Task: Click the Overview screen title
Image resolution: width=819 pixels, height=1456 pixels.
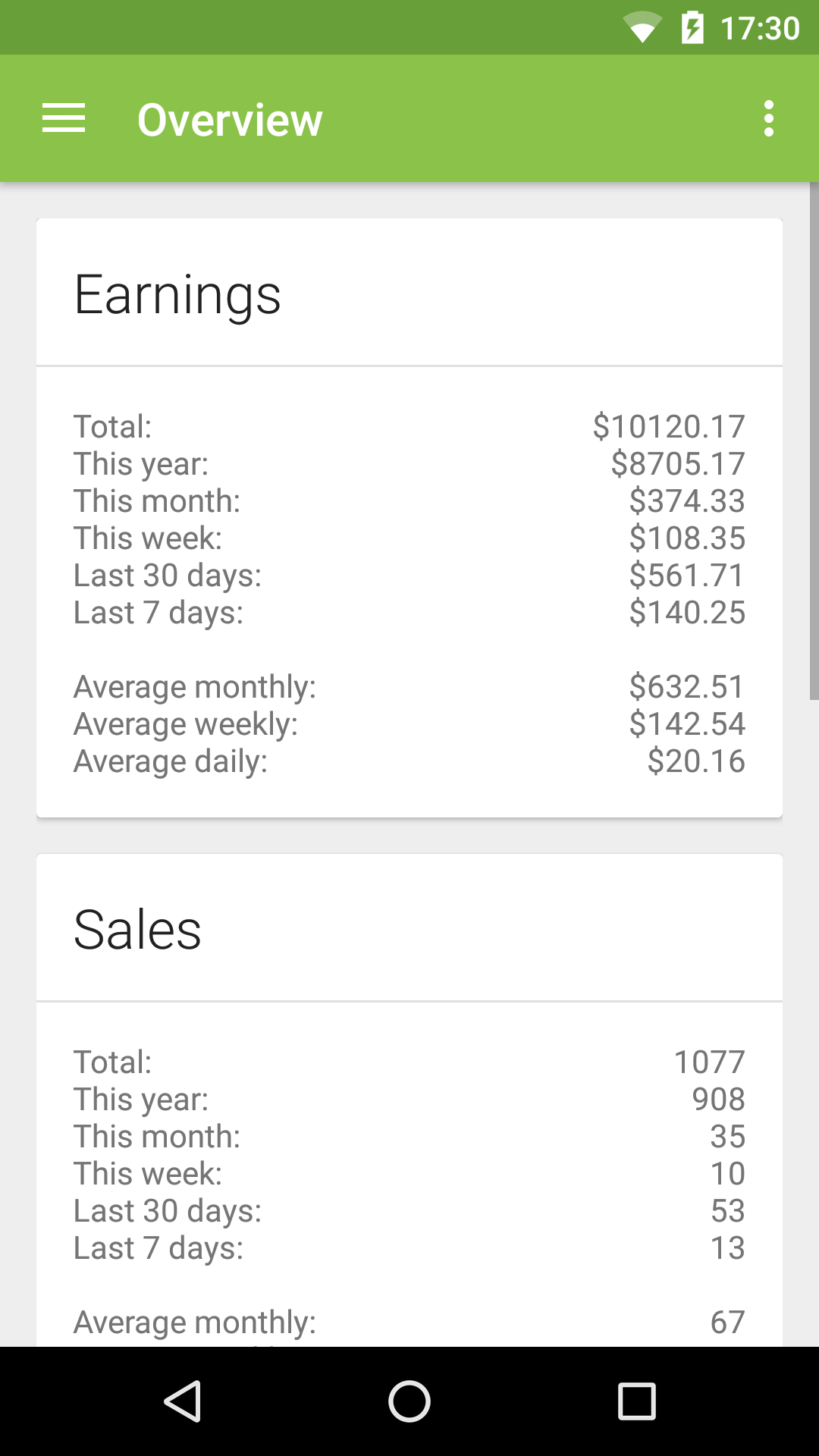Action: (x=230, y=120)
